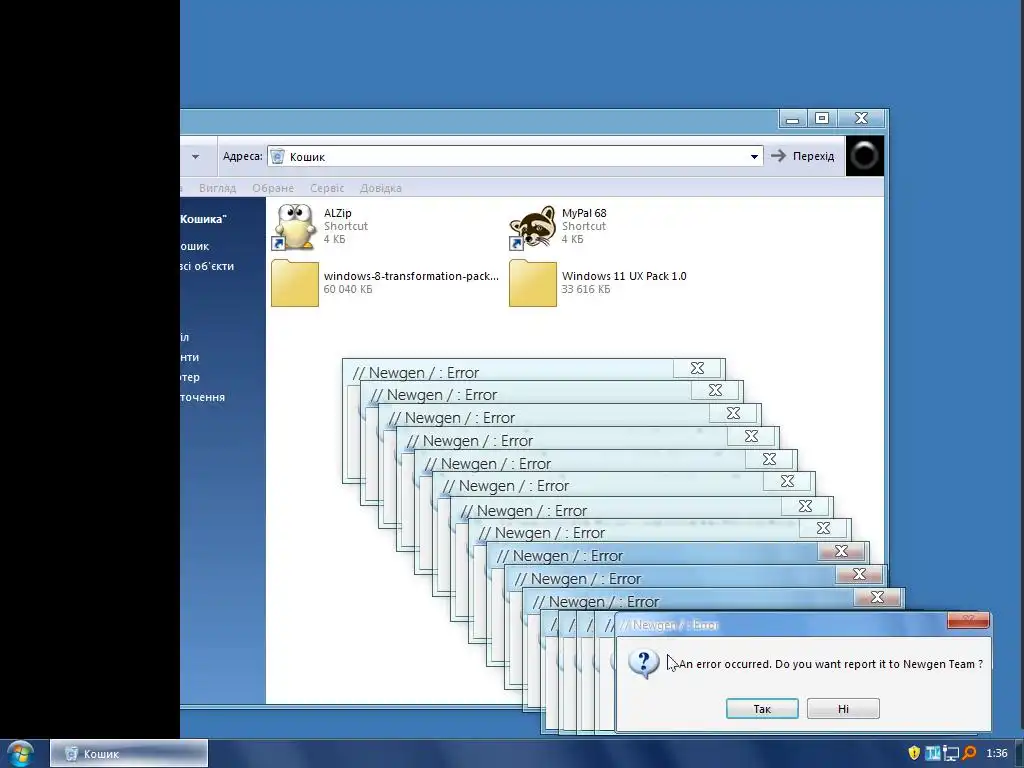
Task: Click the blue tray icon next to the shield
Action: pyautogui.click(x=933, y=753)
